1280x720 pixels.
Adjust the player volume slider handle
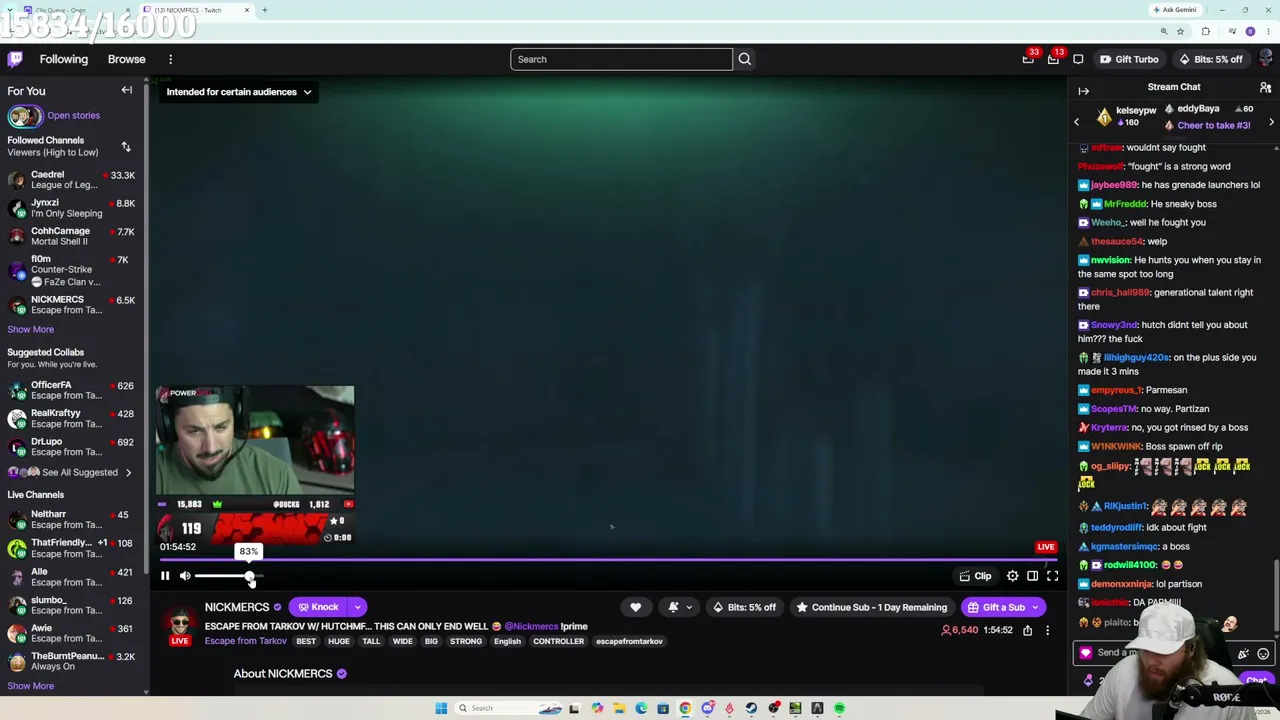pyautogui.click(x=249, y=576)
